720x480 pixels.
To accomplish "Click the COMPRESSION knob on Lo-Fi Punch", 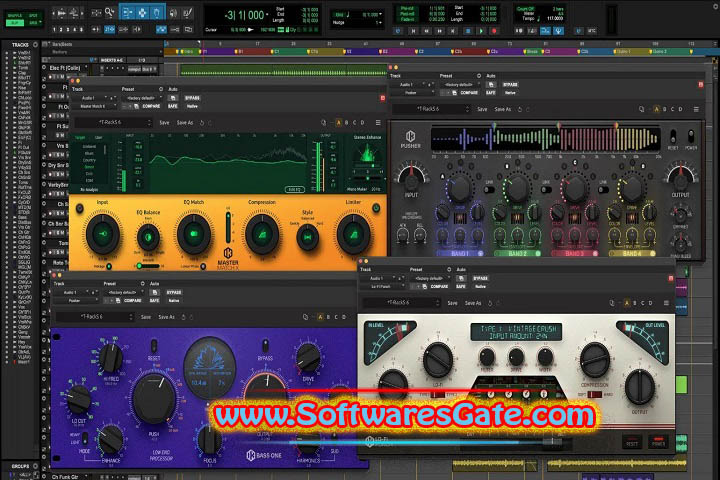I will pos(595,360).
